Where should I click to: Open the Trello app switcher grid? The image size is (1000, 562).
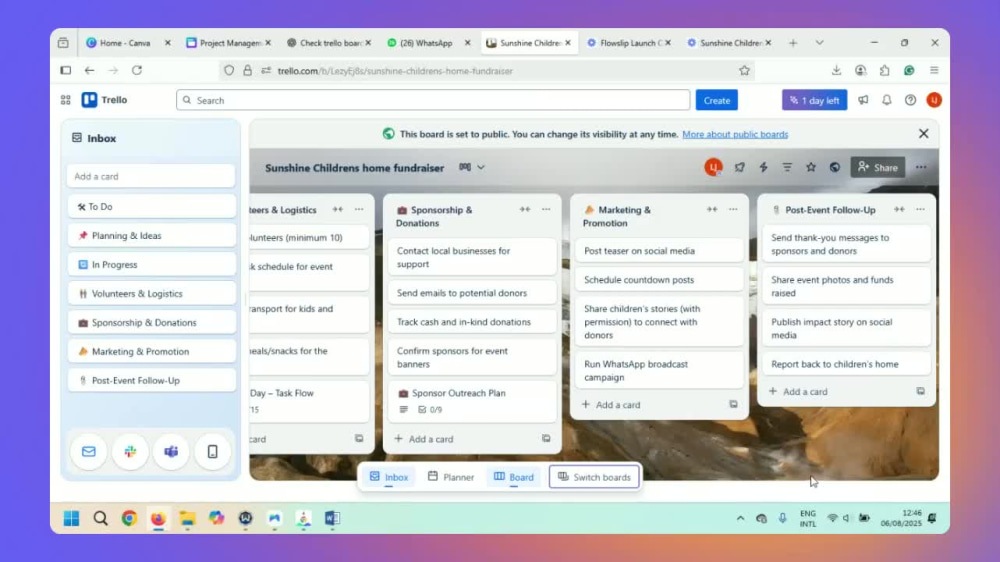[x=66, y=100]
